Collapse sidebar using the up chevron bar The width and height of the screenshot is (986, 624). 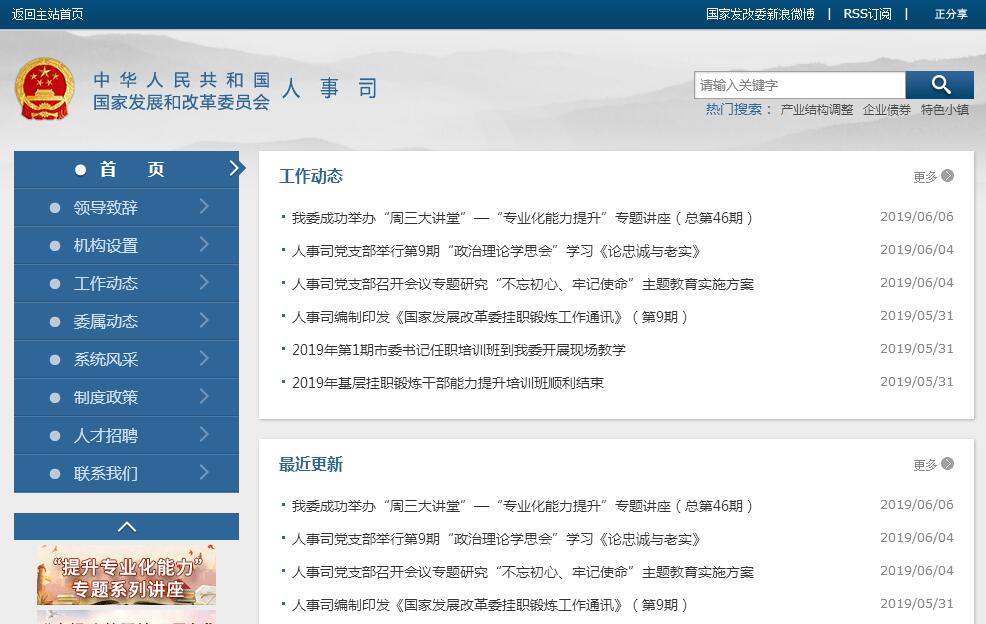click(x=126, y=526)
